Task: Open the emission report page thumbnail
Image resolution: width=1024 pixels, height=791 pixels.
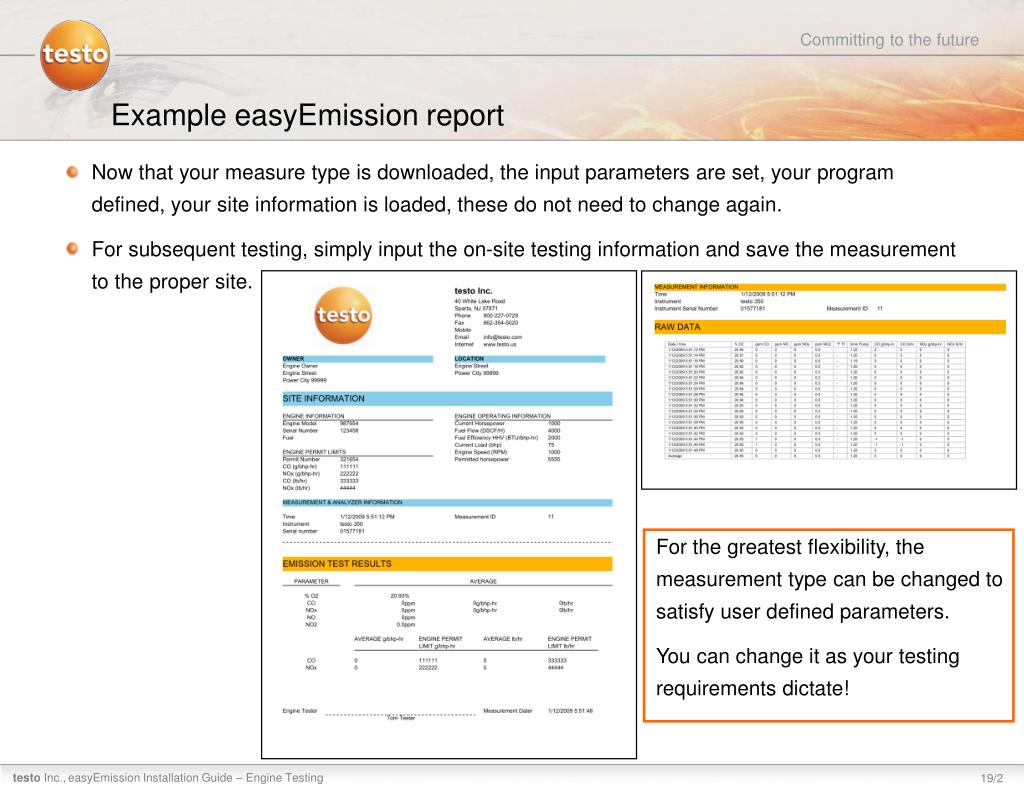Action: point(449,515)
